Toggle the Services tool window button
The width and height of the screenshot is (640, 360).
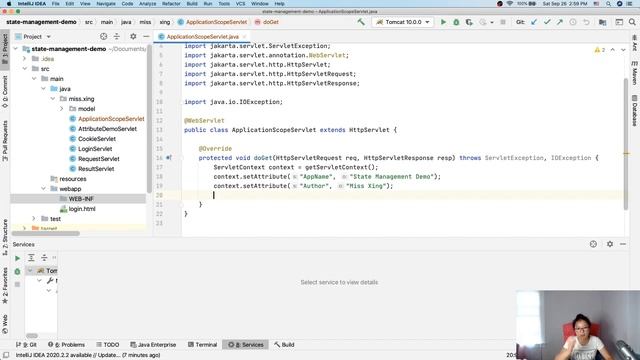(246, 344)
